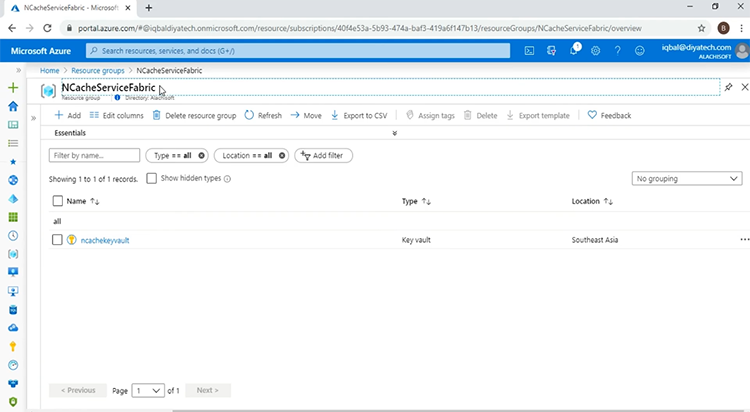This screenshot has height=412, width=750.
Task: Click in the Filter by name field
Action: (94, 156)
